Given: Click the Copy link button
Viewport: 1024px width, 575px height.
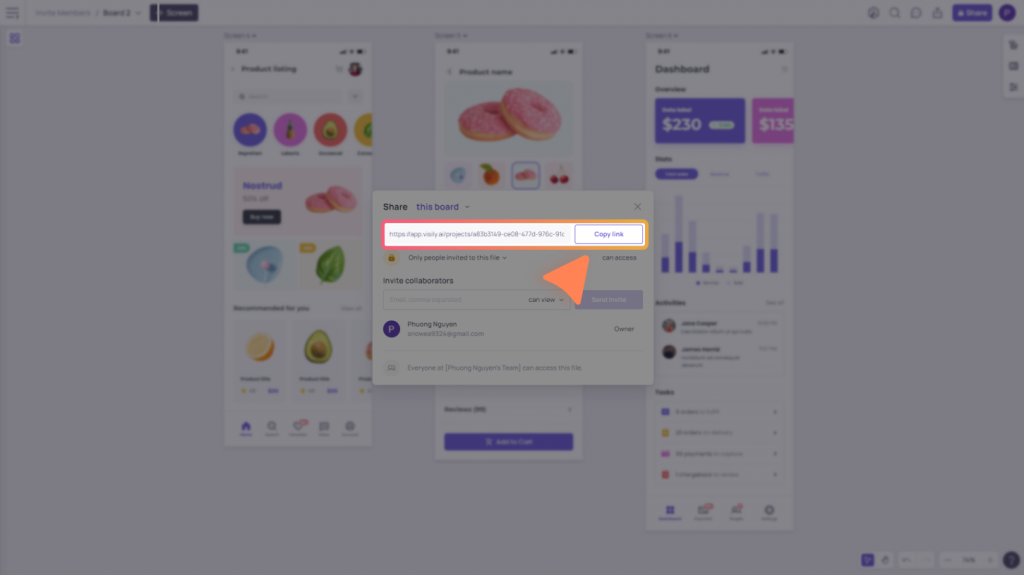Looking at the screenshot, I should tap(608, 234).
